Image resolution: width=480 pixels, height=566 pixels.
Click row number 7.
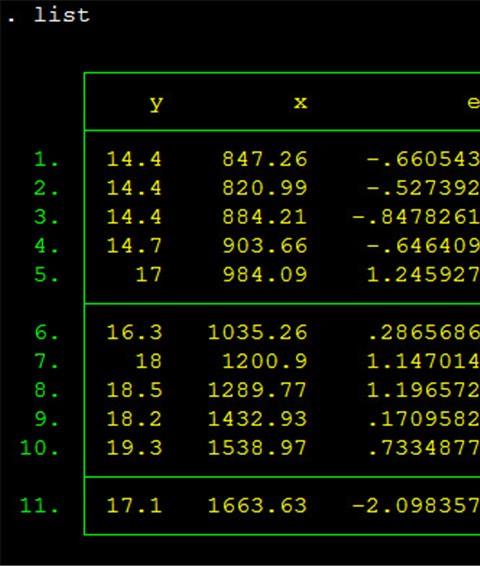tap(46, 361)
